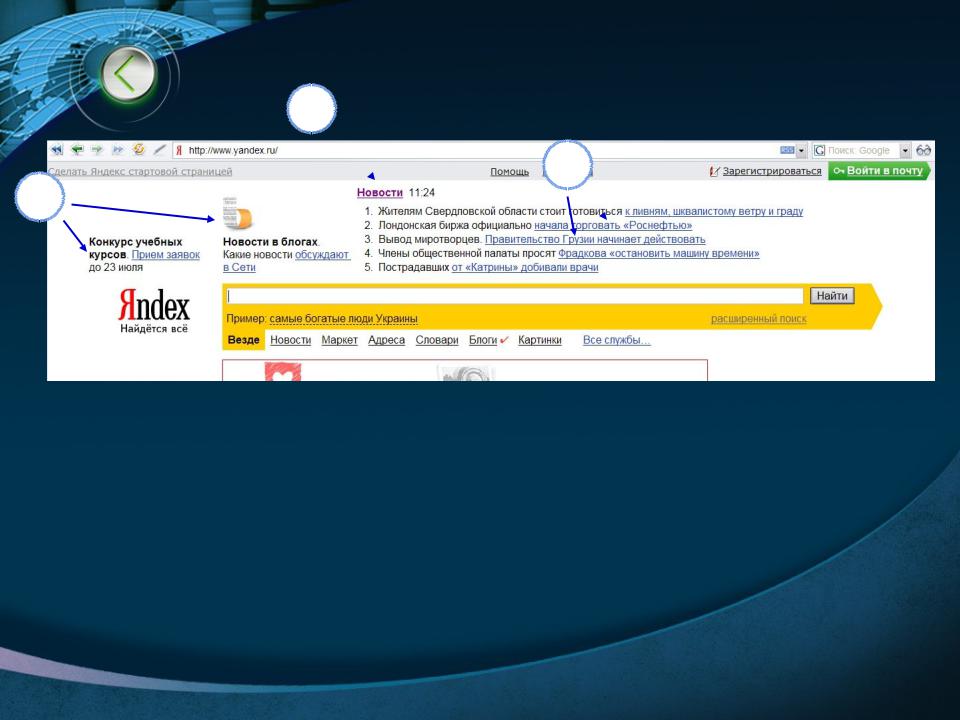This screenshot has height=720, width=960.
Task: Click the Yandex main search field
Action: coord(514,296)
